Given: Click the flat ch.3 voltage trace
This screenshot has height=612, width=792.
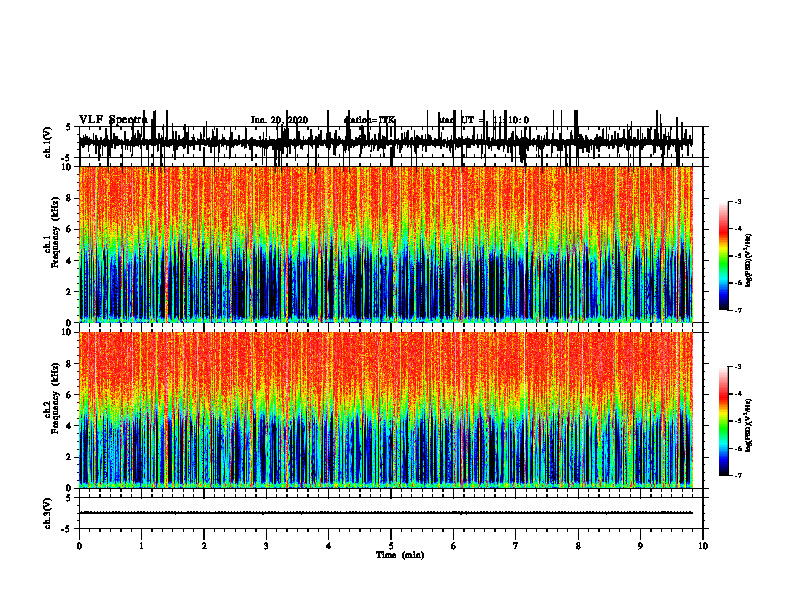Looking at the screenshot, I should tap(386, 513).
